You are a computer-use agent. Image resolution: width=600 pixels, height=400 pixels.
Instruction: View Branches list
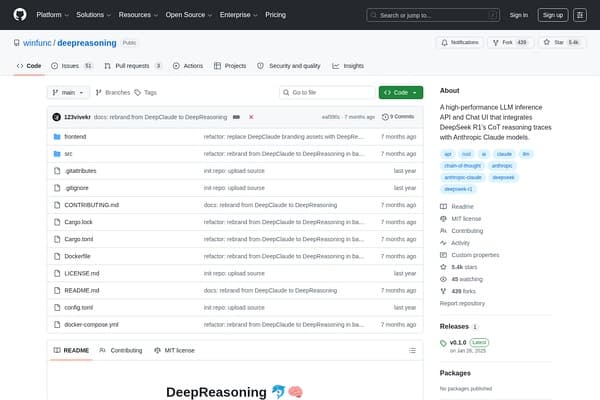click(x=113, y=93)
